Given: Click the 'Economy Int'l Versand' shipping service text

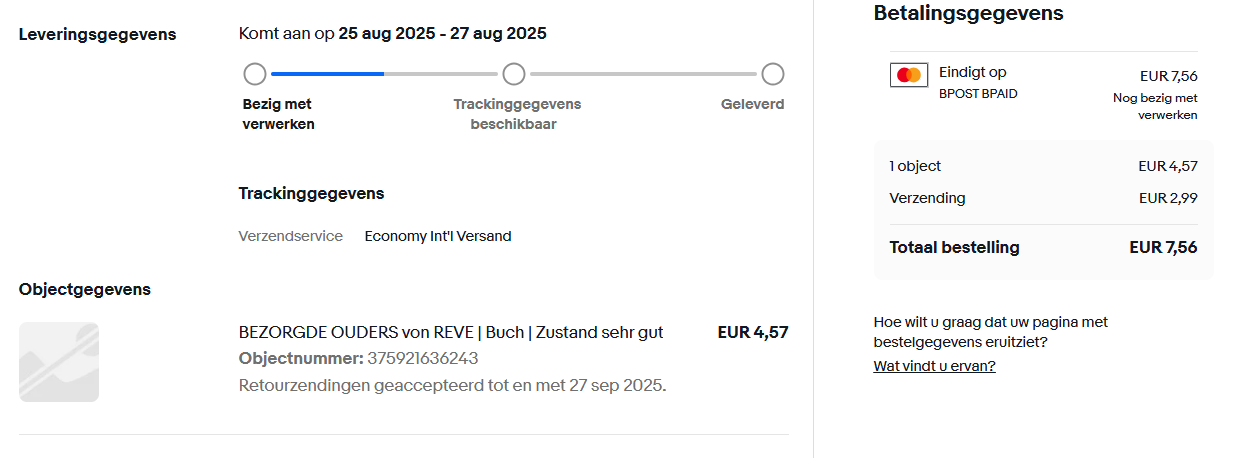Looking at the screenshot, I should tap(438, 236).
